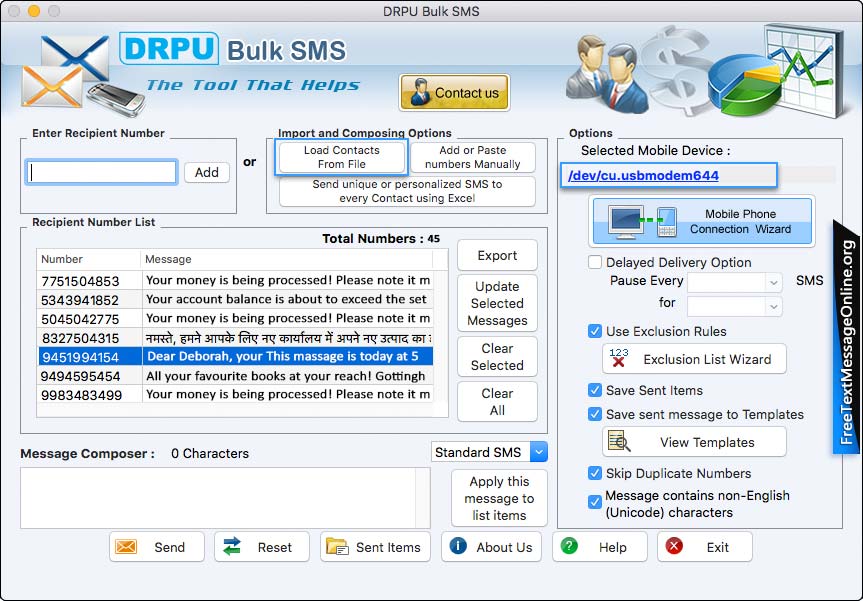Click the 'All your favourite books' message cell
The height and width of the screenshot is (601, 863).
pos(287,376)
